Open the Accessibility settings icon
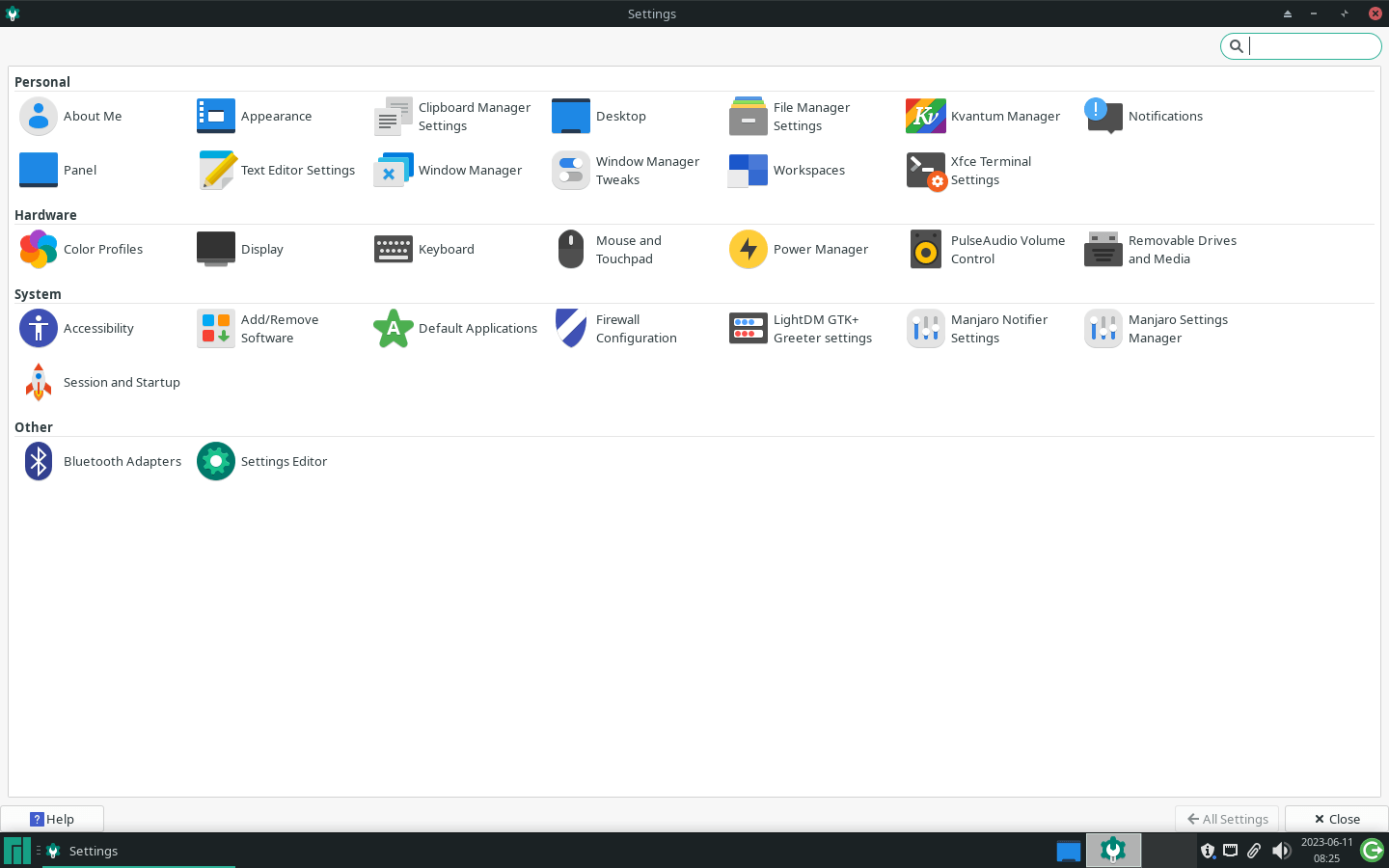The width and height of the screenshot is (1389, 868). 39,329
